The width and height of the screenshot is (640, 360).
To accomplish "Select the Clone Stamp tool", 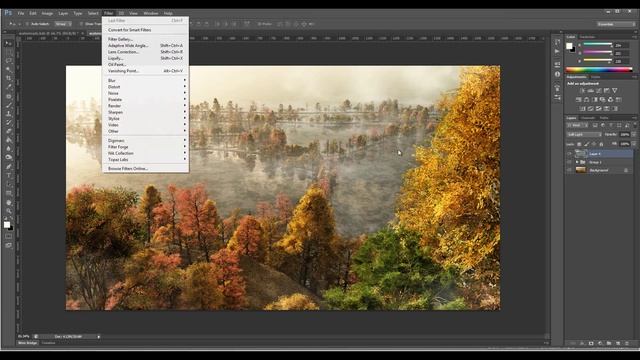I will (x=9, y=113).
